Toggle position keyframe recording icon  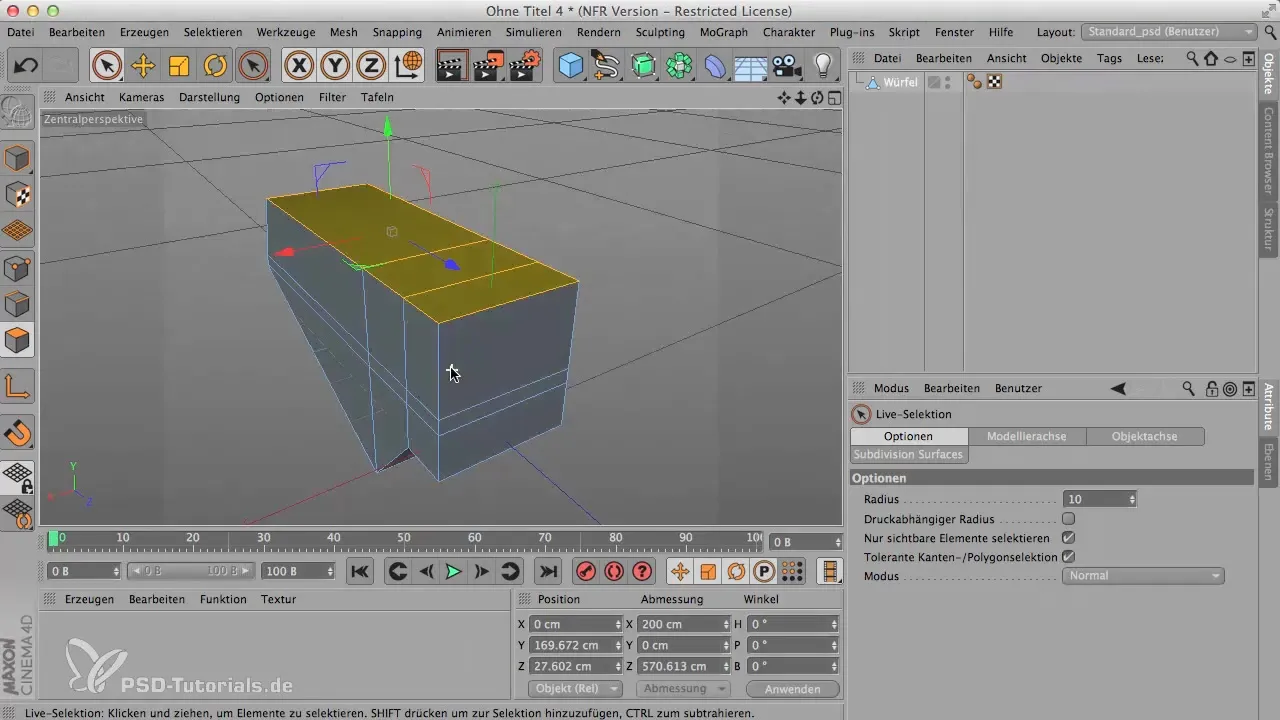(680, 571)
